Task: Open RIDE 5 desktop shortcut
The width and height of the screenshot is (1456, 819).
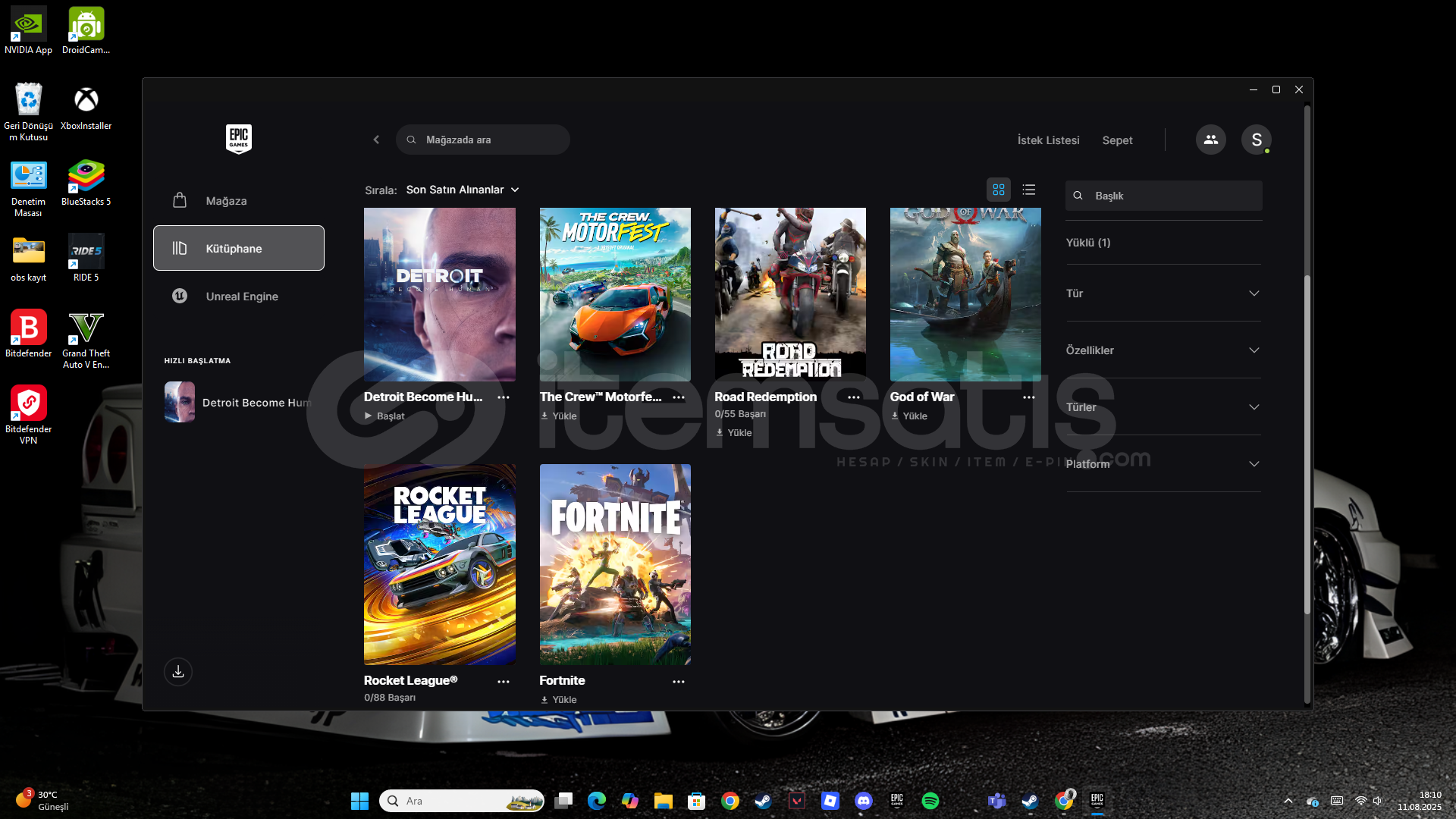Action: pyautogui.click(x=86, y=258)
